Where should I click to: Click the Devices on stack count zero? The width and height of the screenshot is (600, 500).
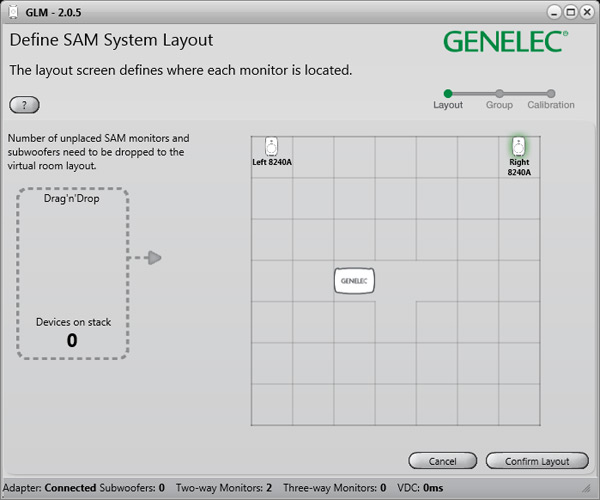coord(72,340)
